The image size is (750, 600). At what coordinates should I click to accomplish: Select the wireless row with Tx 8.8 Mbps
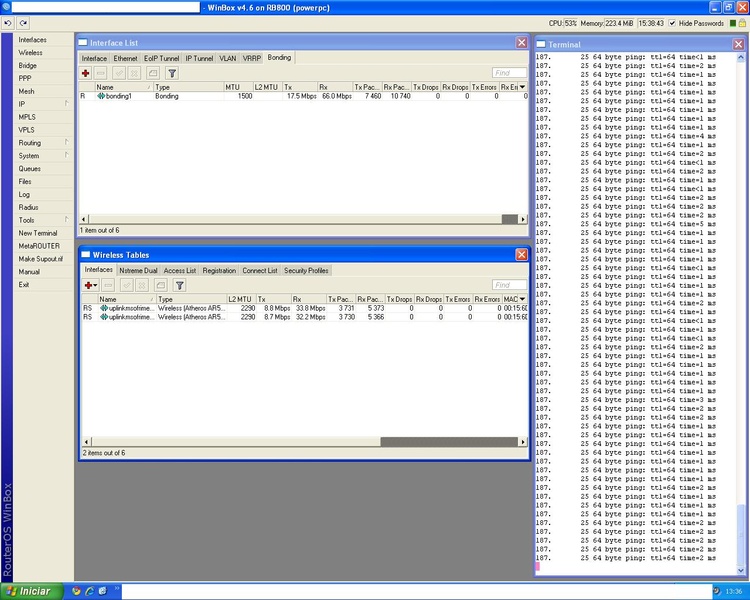305,308
